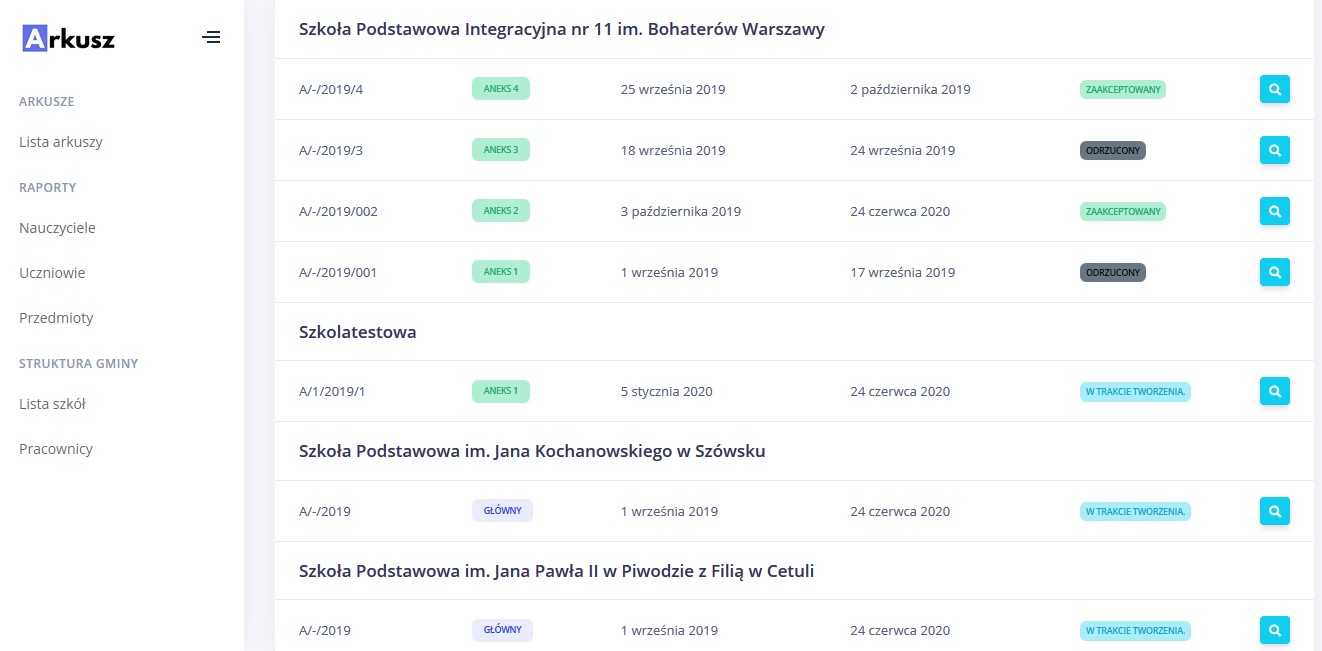This screenshot has width=1322, height=651.
Task: Open Uczniowie report
Action: pos(52,273)
